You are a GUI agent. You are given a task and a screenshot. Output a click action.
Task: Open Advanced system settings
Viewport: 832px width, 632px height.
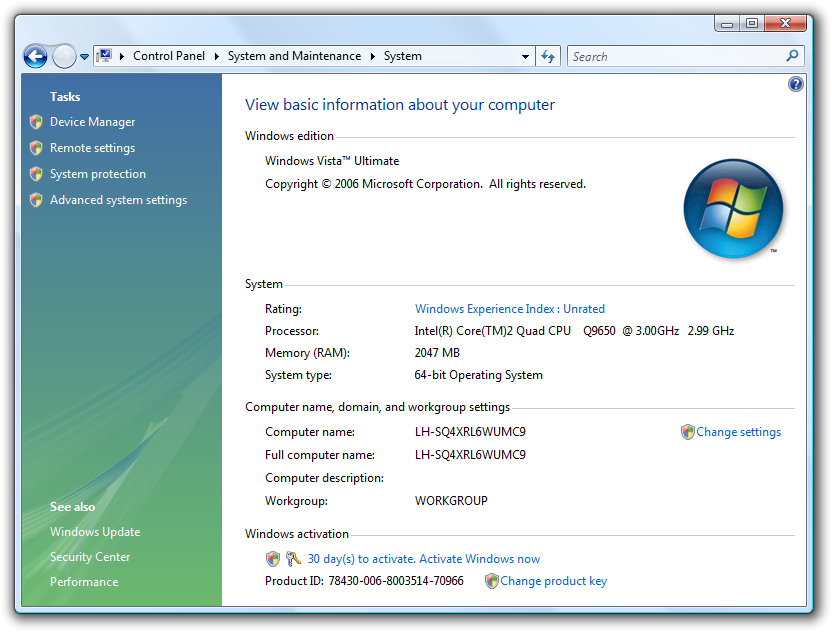point(118,200)
